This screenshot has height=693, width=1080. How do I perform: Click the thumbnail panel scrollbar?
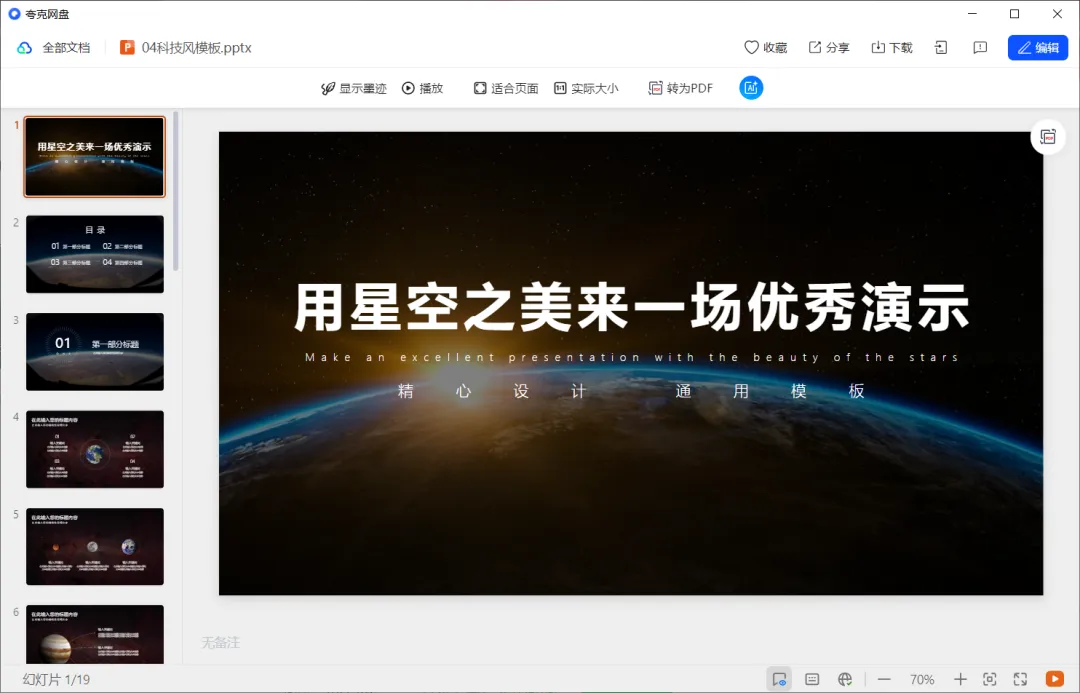tap(176, 191)
